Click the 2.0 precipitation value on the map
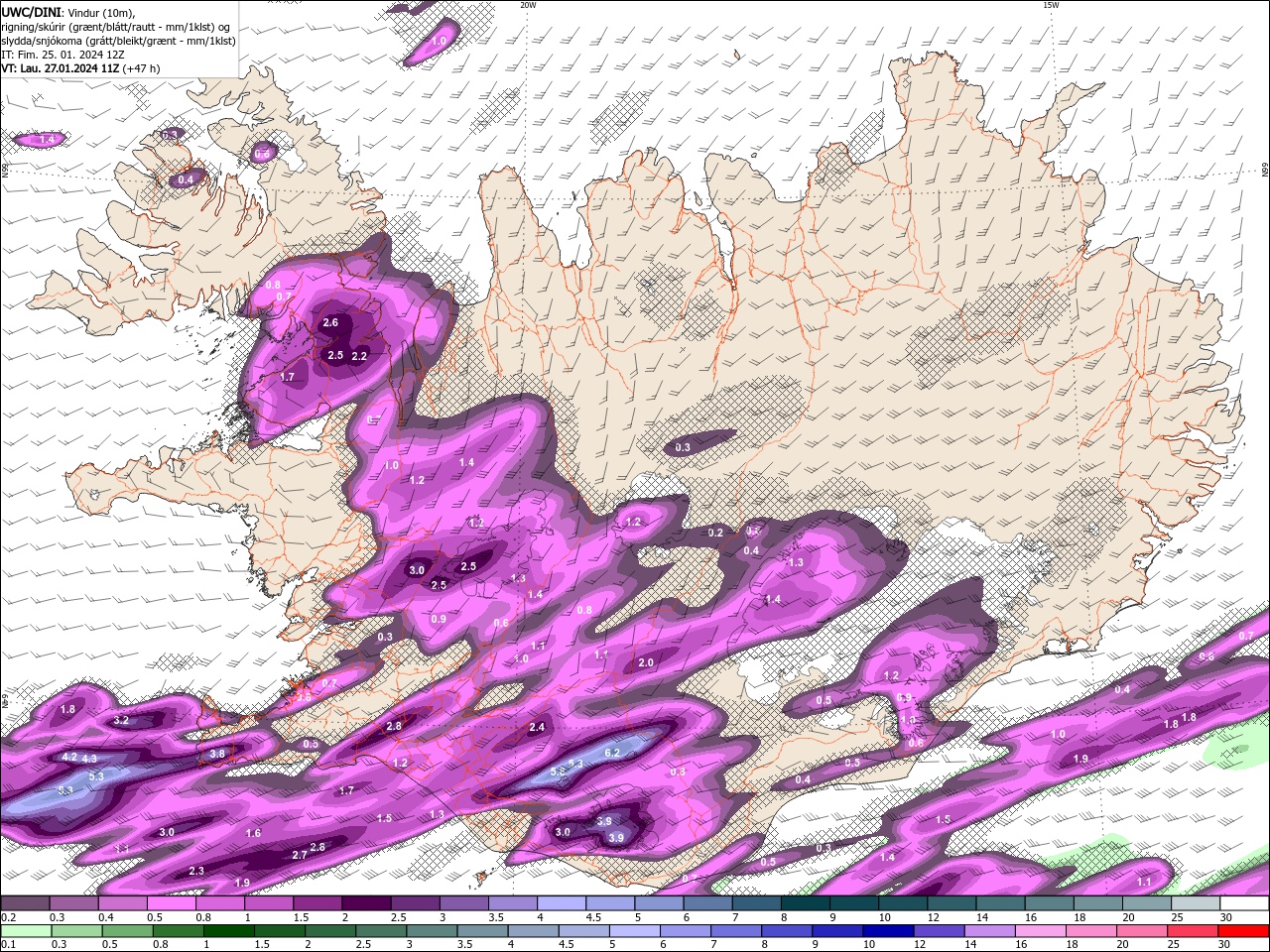Image resolution: width=1270 pixels, height=952 pixels. coord(646,662)
